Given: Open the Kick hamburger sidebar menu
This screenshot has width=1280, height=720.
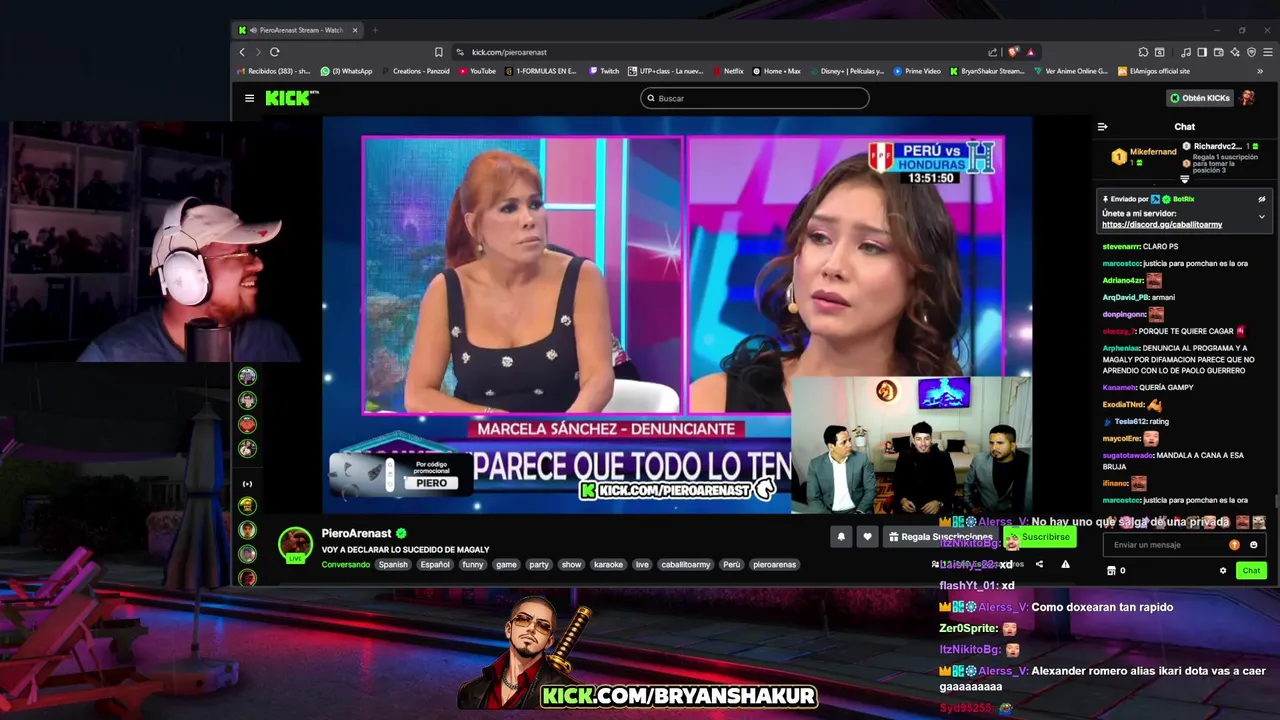Looking at the screenshot, I should tap(249, 98).
